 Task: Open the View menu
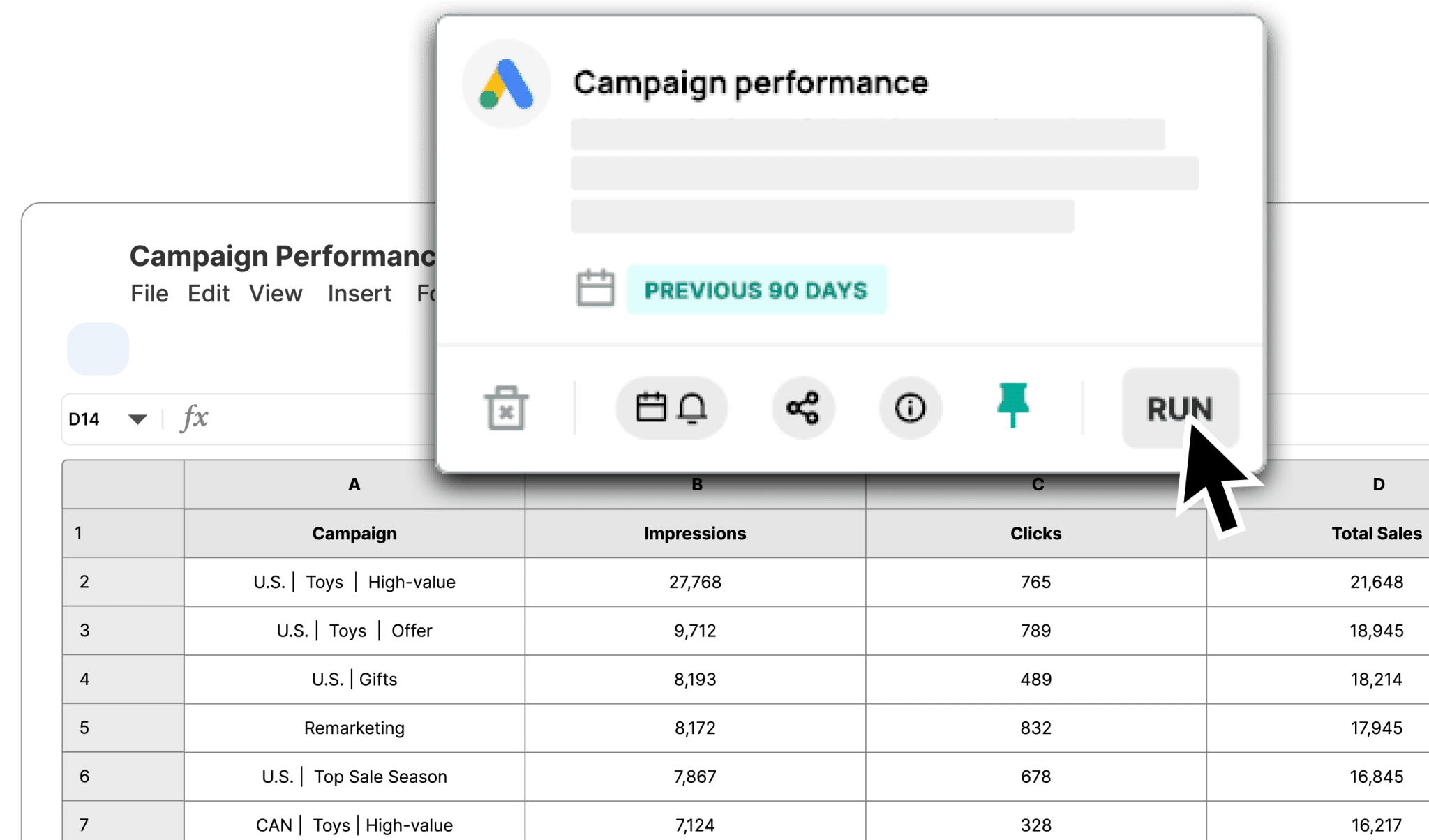point(276,294)
